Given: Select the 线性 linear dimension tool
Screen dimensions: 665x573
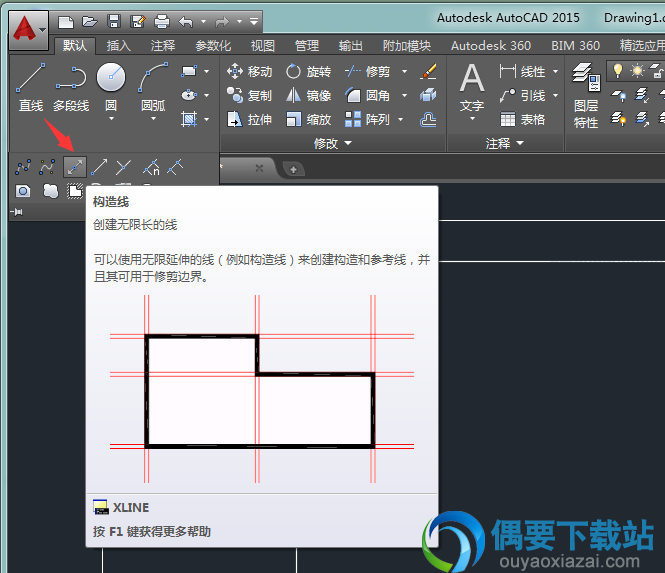Looking at the screenshot, I should (x=522, y=71).
